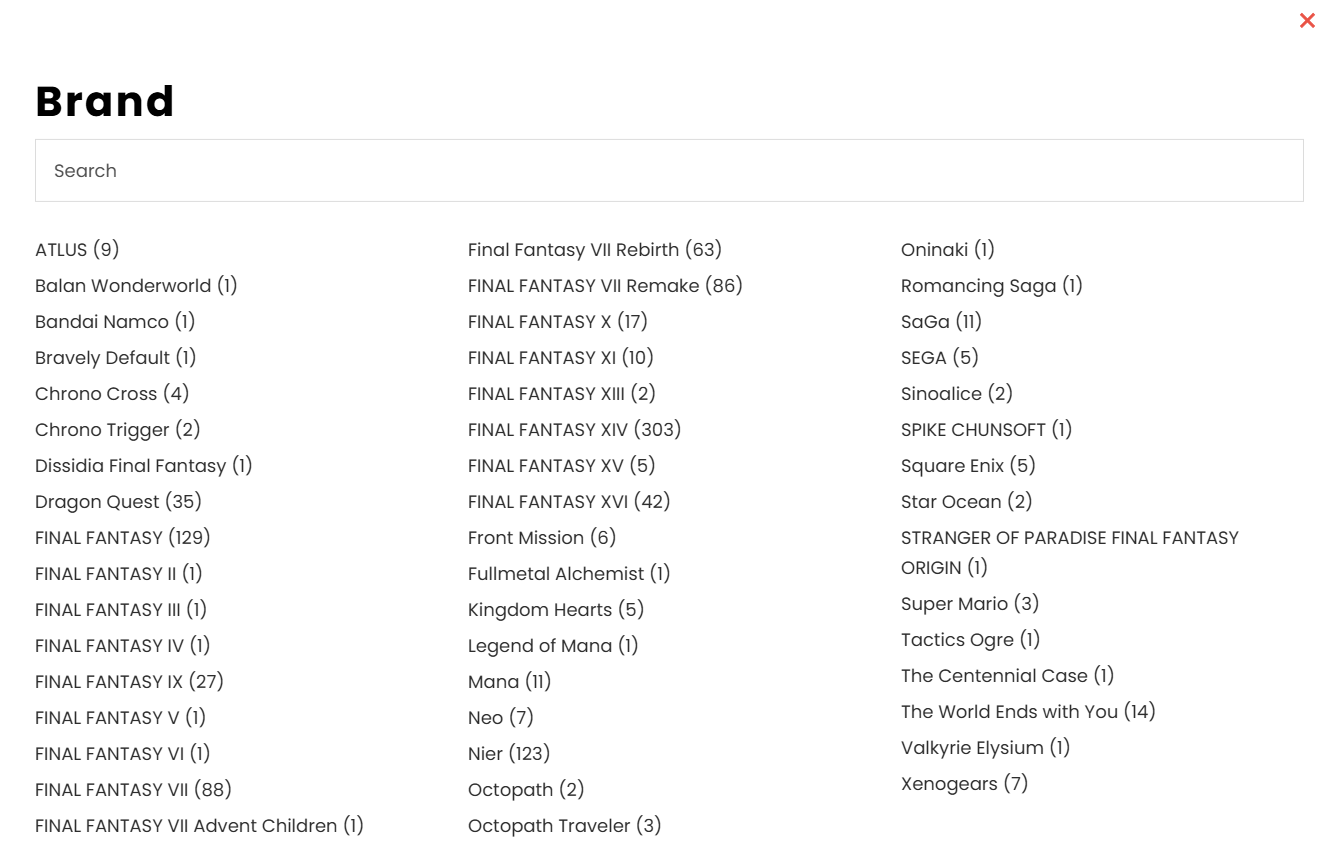Select FINAL FANTASY VII Advent Children
This screenshot has width=1338, height=865.
[199, 826]
